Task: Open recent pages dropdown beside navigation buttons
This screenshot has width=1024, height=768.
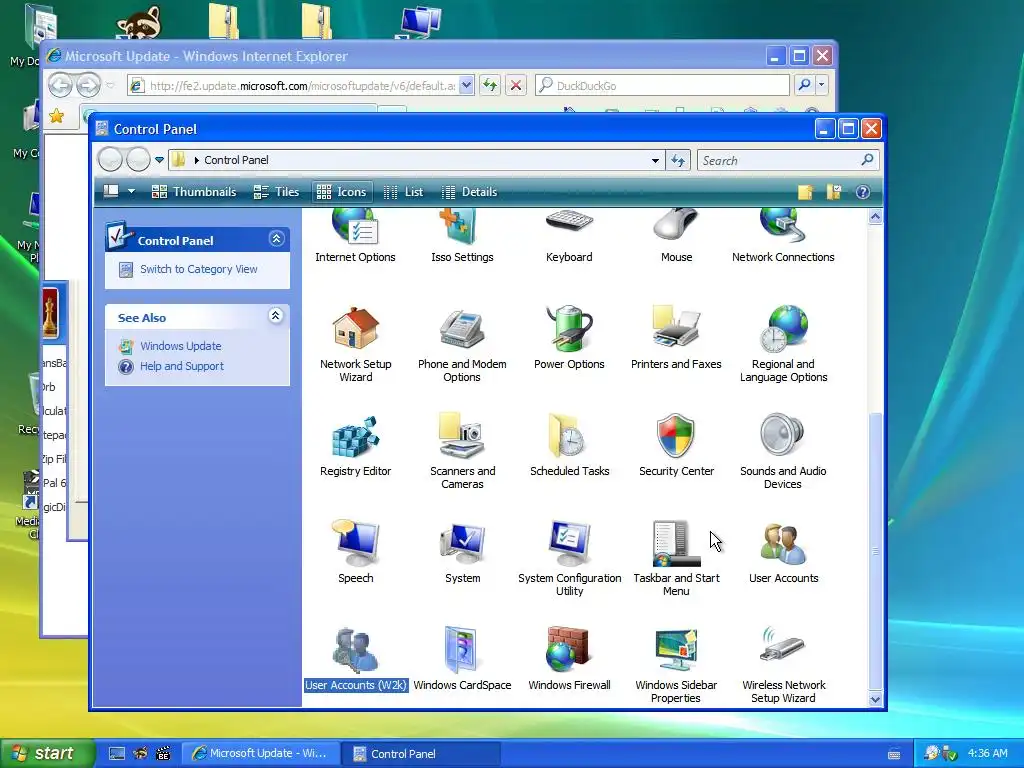Action: [x=159, y=160]
